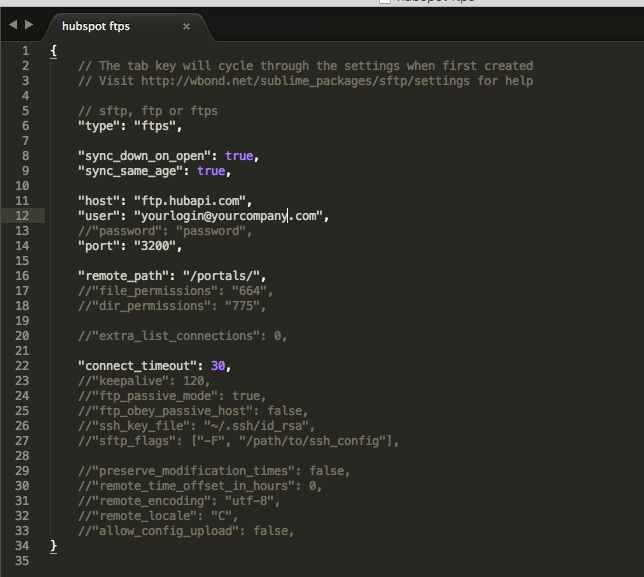The height and width of the screenshot is (577, 644).
Task: Click the "tab key will cycle" comment
Action: 306,66
